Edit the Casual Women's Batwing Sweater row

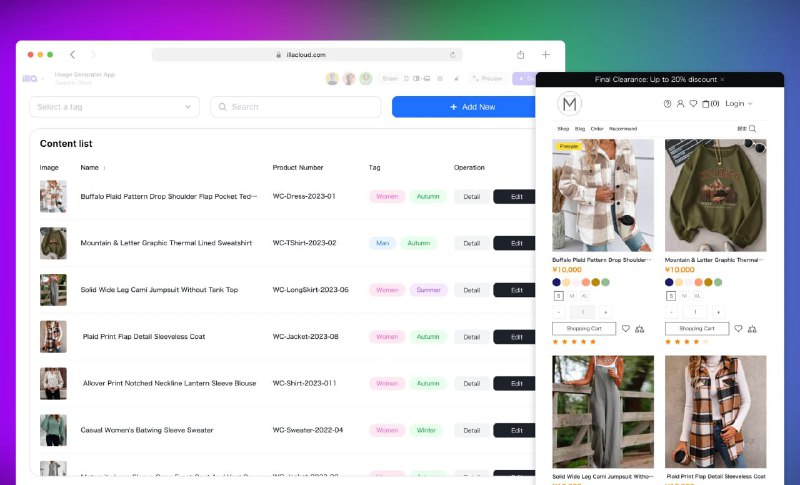coord(514,430)
